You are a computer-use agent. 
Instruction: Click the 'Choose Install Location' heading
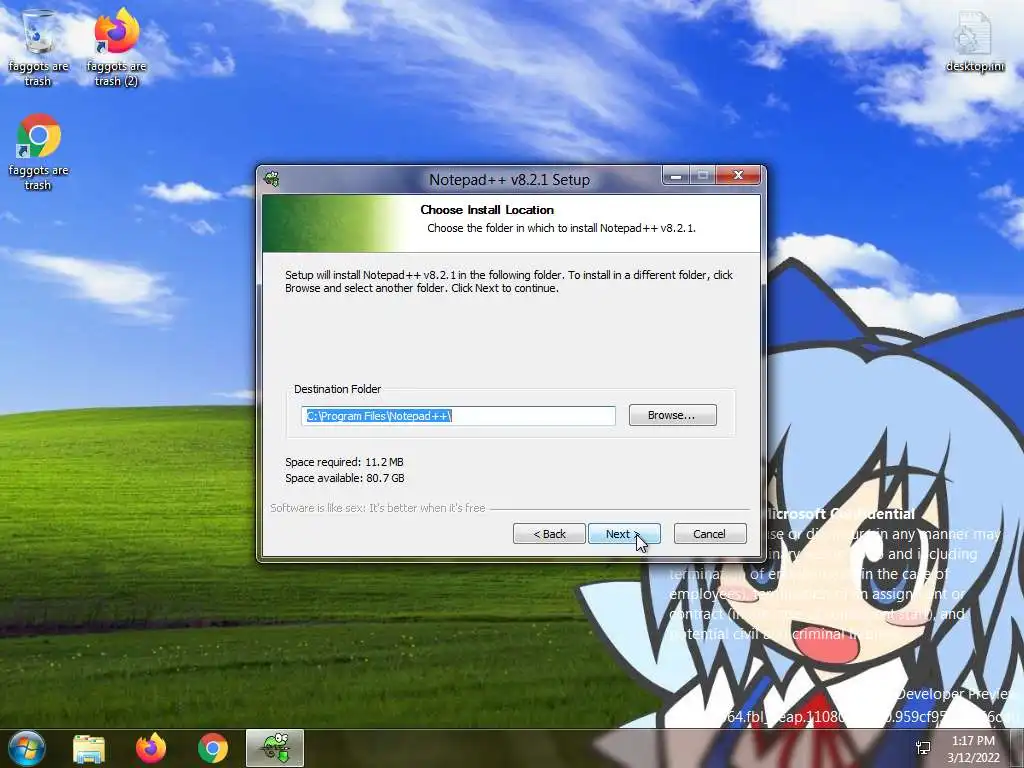(x=487, y=210)
